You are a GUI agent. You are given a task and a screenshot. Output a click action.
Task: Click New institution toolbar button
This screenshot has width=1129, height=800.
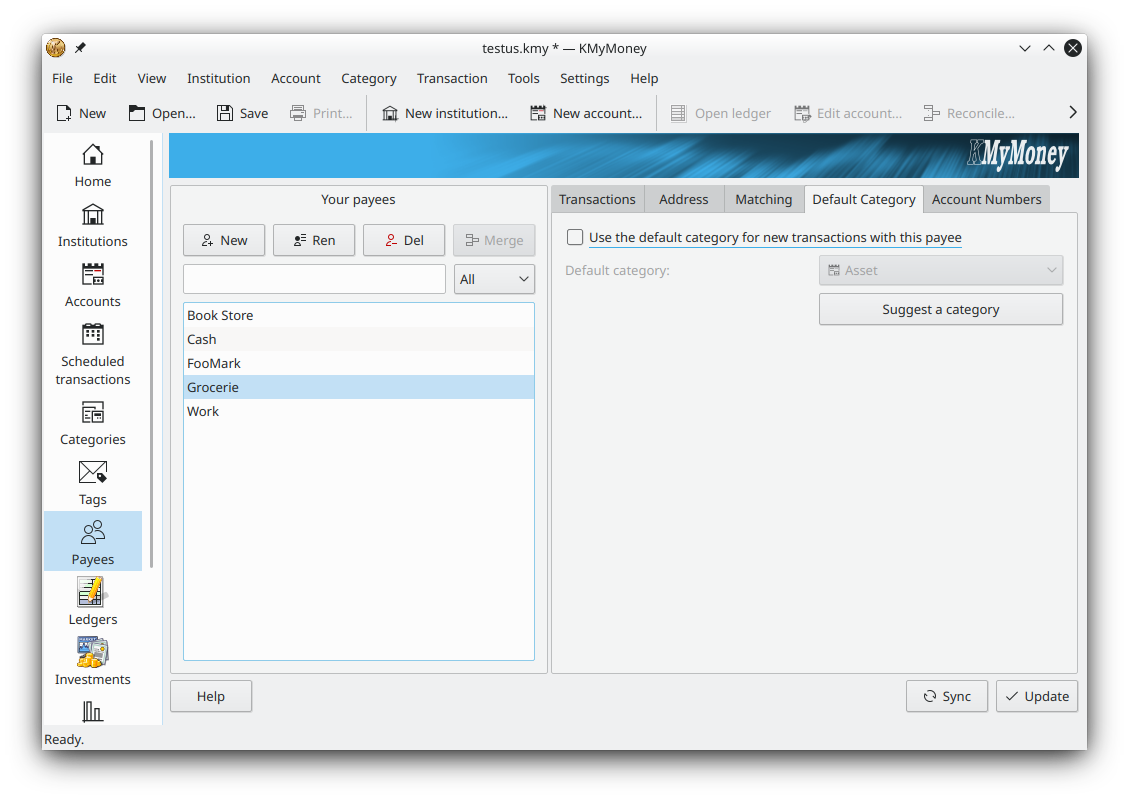coord(444,113)
